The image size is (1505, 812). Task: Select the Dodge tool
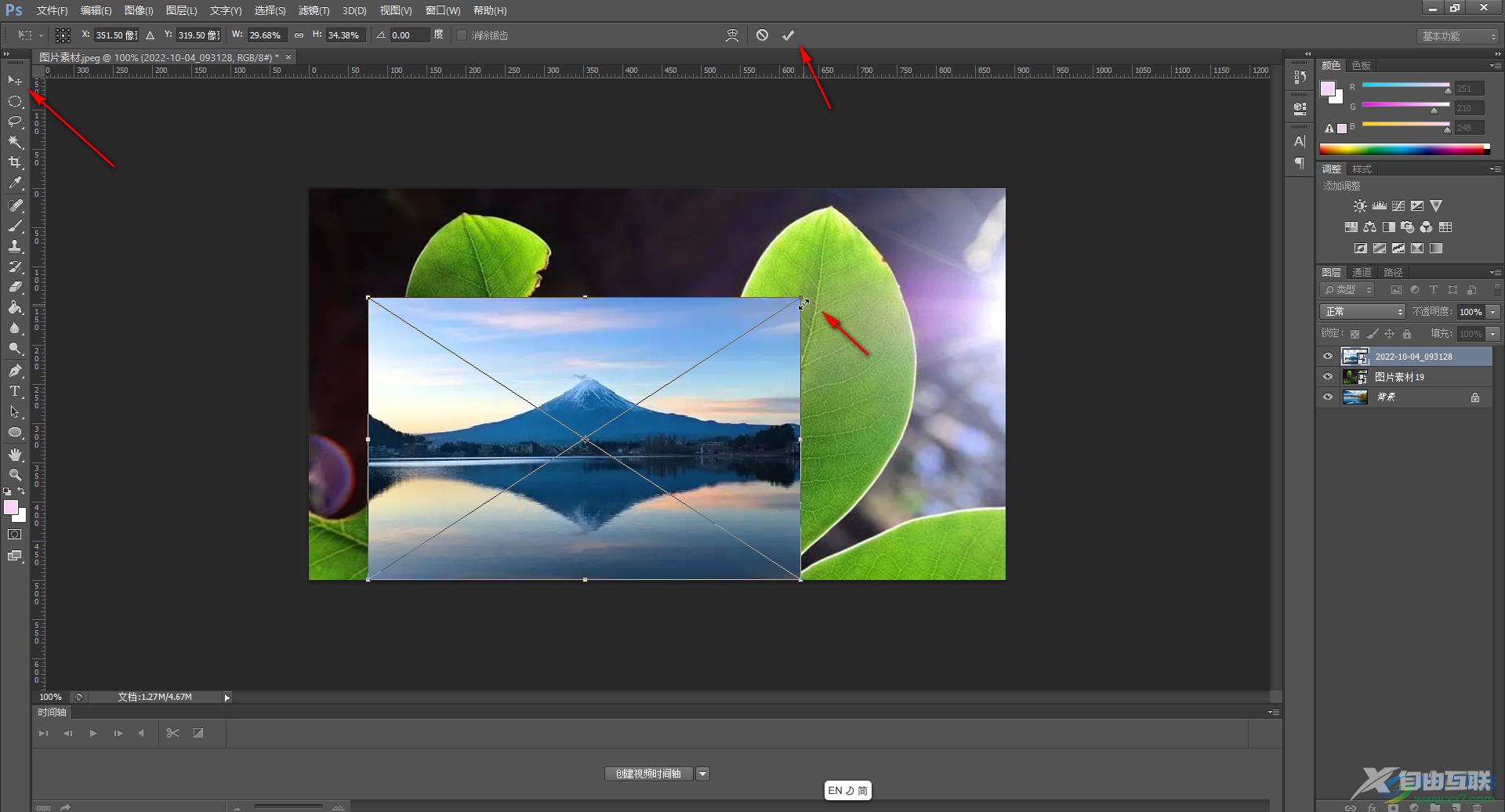click(x=15, y=349)
